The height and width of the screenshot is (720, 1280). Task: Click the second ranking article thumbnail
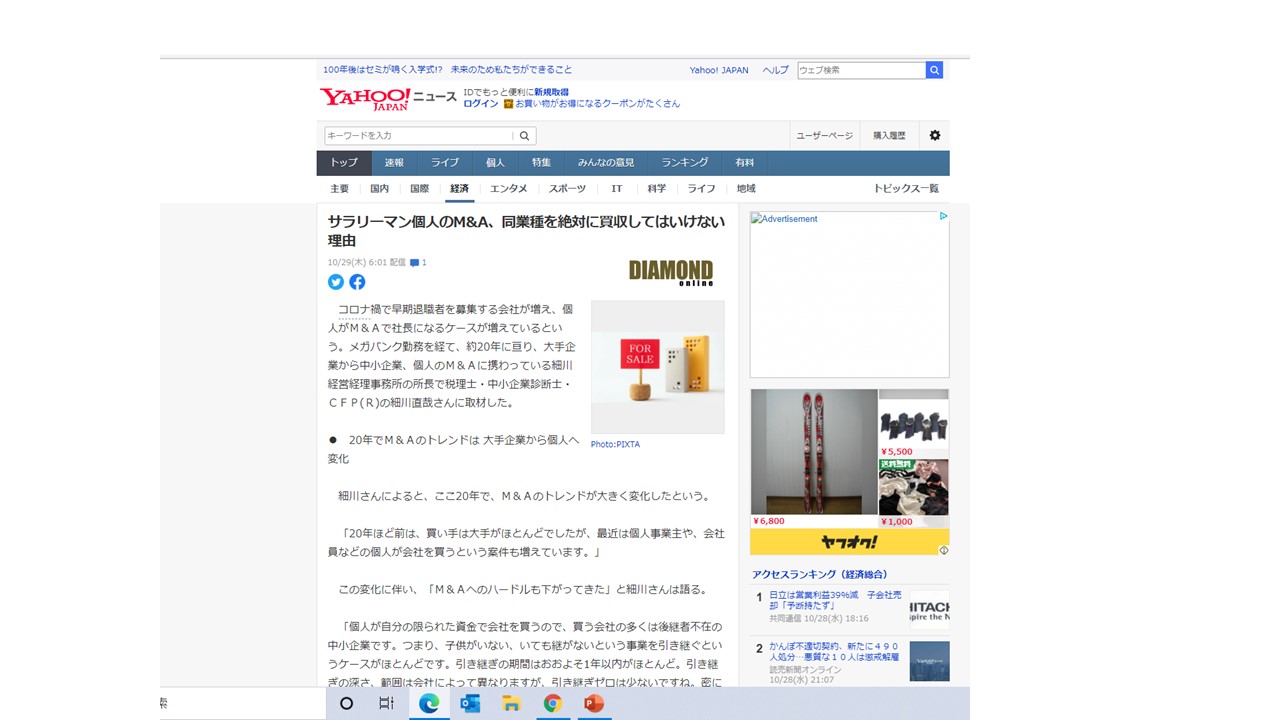pyautogui.click(x=930, y=662)
